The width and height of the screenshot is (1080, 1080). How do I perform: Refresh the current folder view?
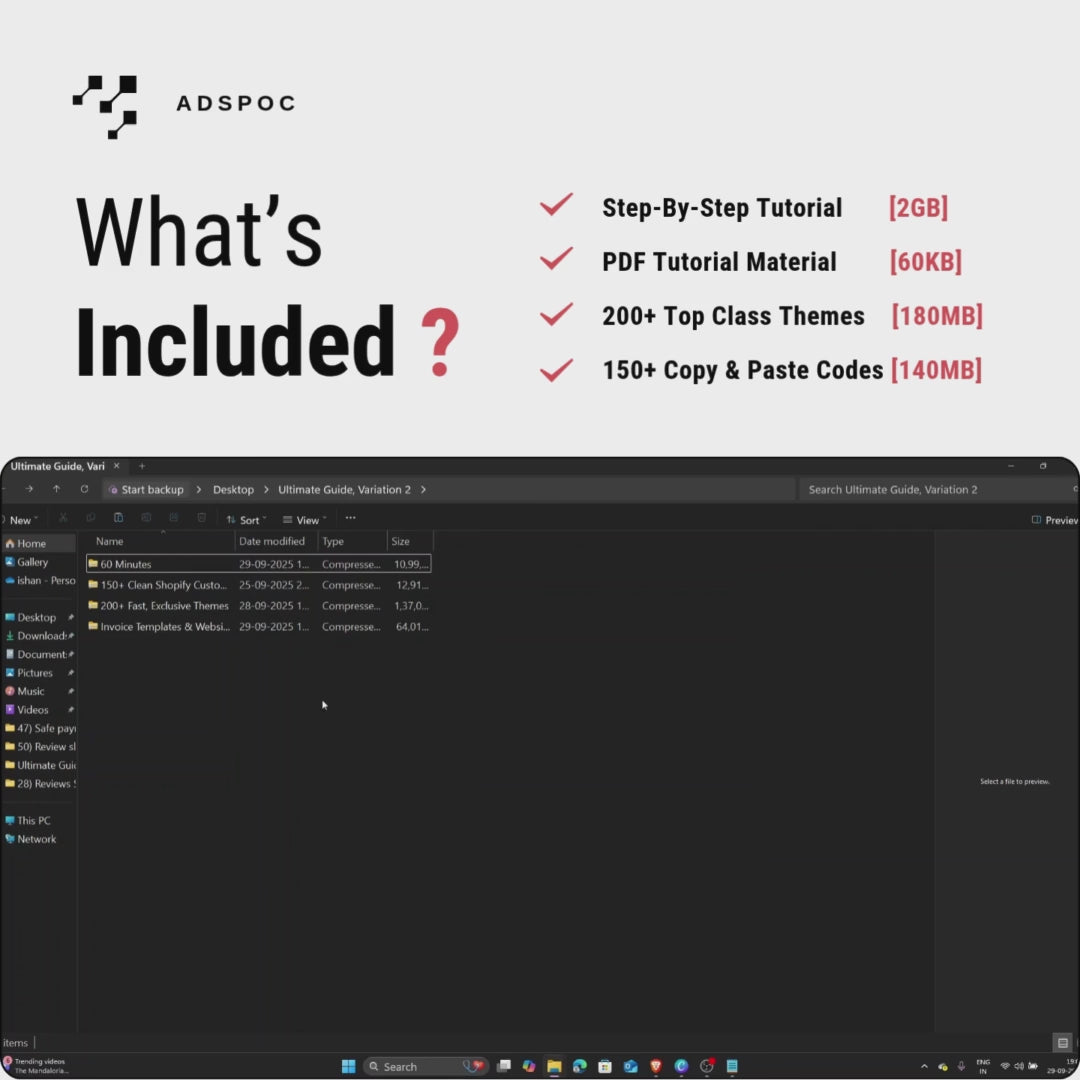point(84,489)
